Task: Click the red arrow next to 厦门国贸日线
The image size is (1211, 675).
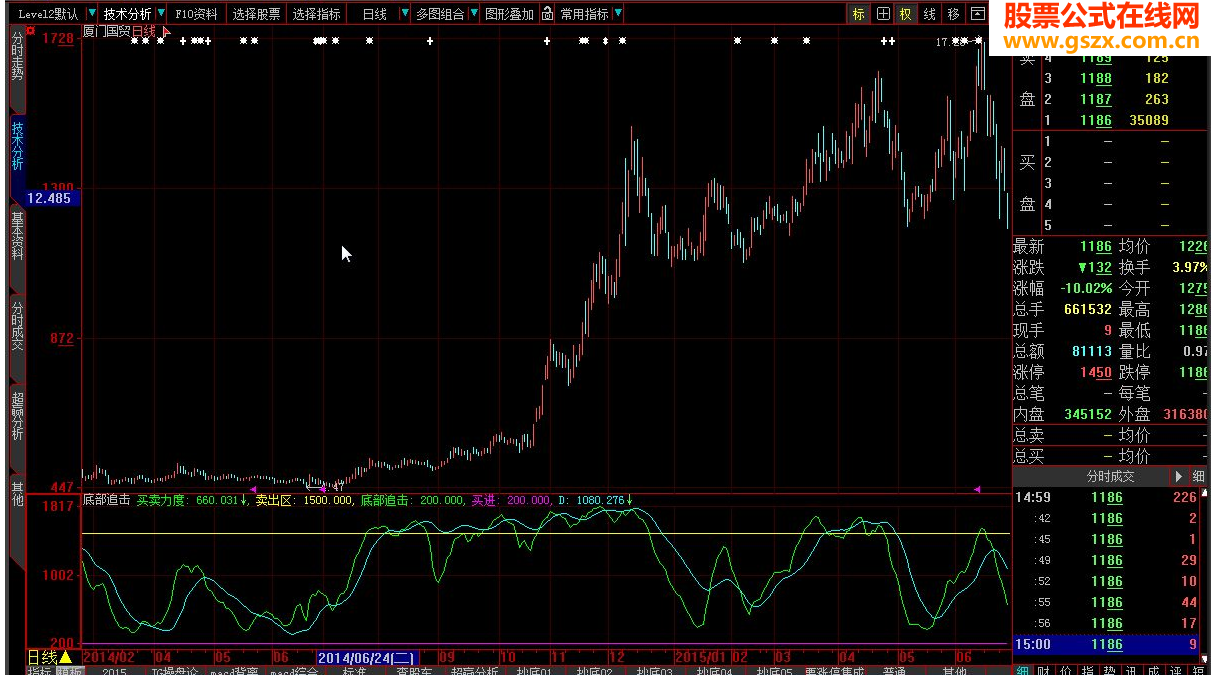Action: pos(167,32)
